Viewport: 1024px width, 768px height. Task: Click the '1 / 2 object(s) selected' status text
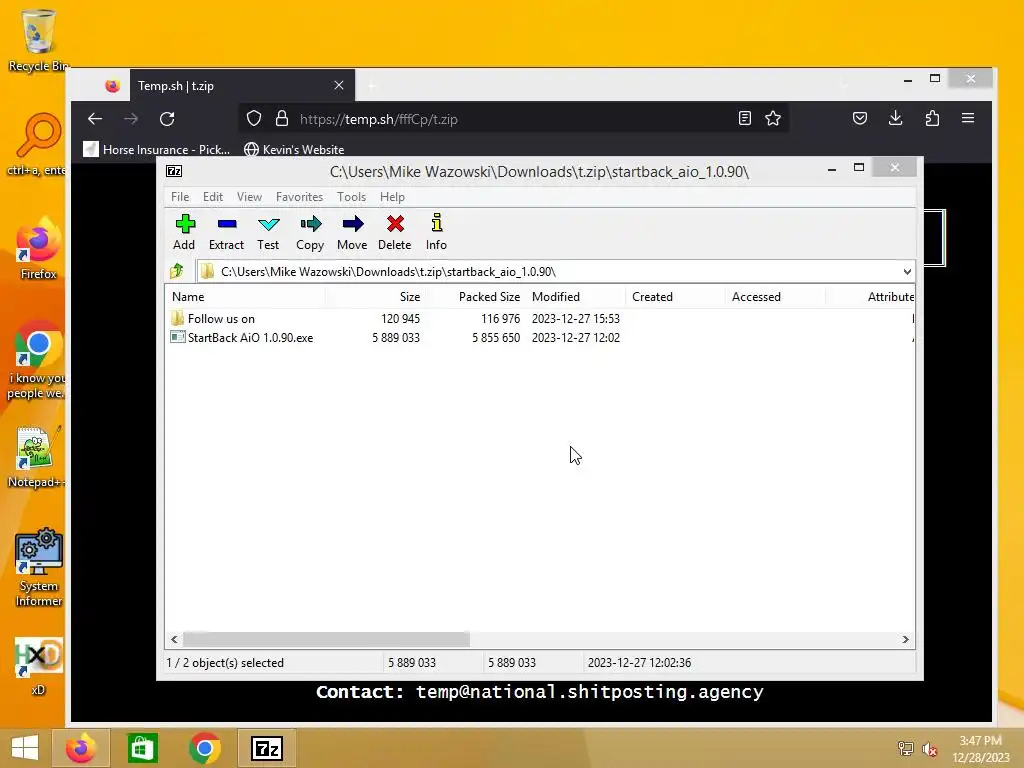[x=225, y=663]
